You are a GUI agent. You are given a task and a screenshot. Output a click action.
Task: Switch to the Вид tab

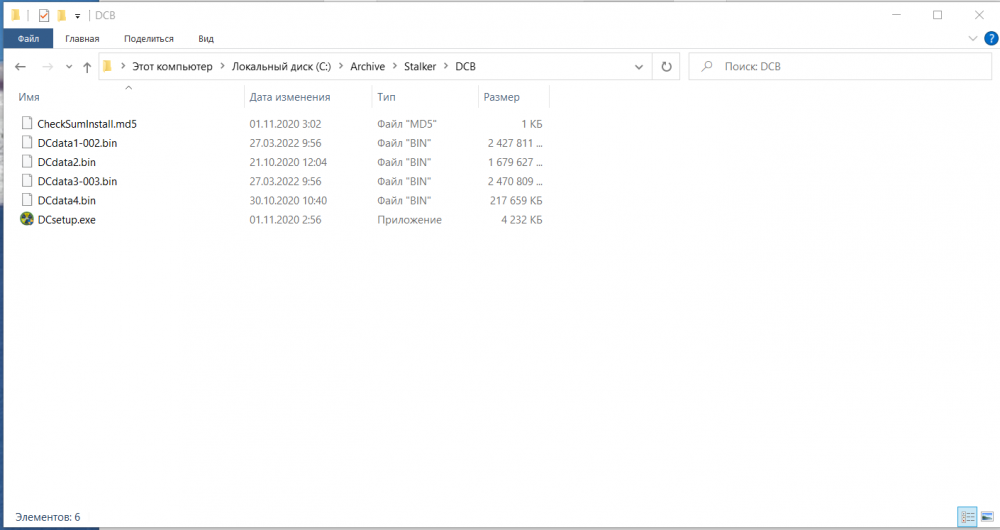pos(206,38)
